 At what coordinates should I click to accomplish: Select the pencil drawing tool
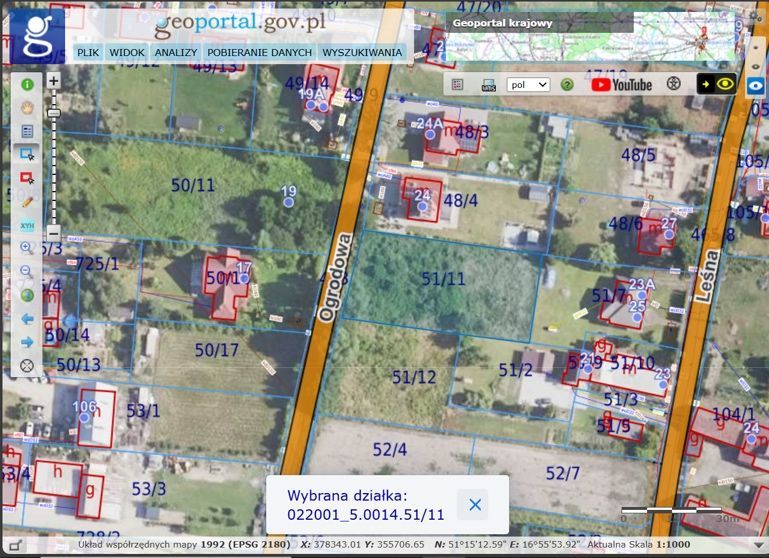click(x=27, y=202)
